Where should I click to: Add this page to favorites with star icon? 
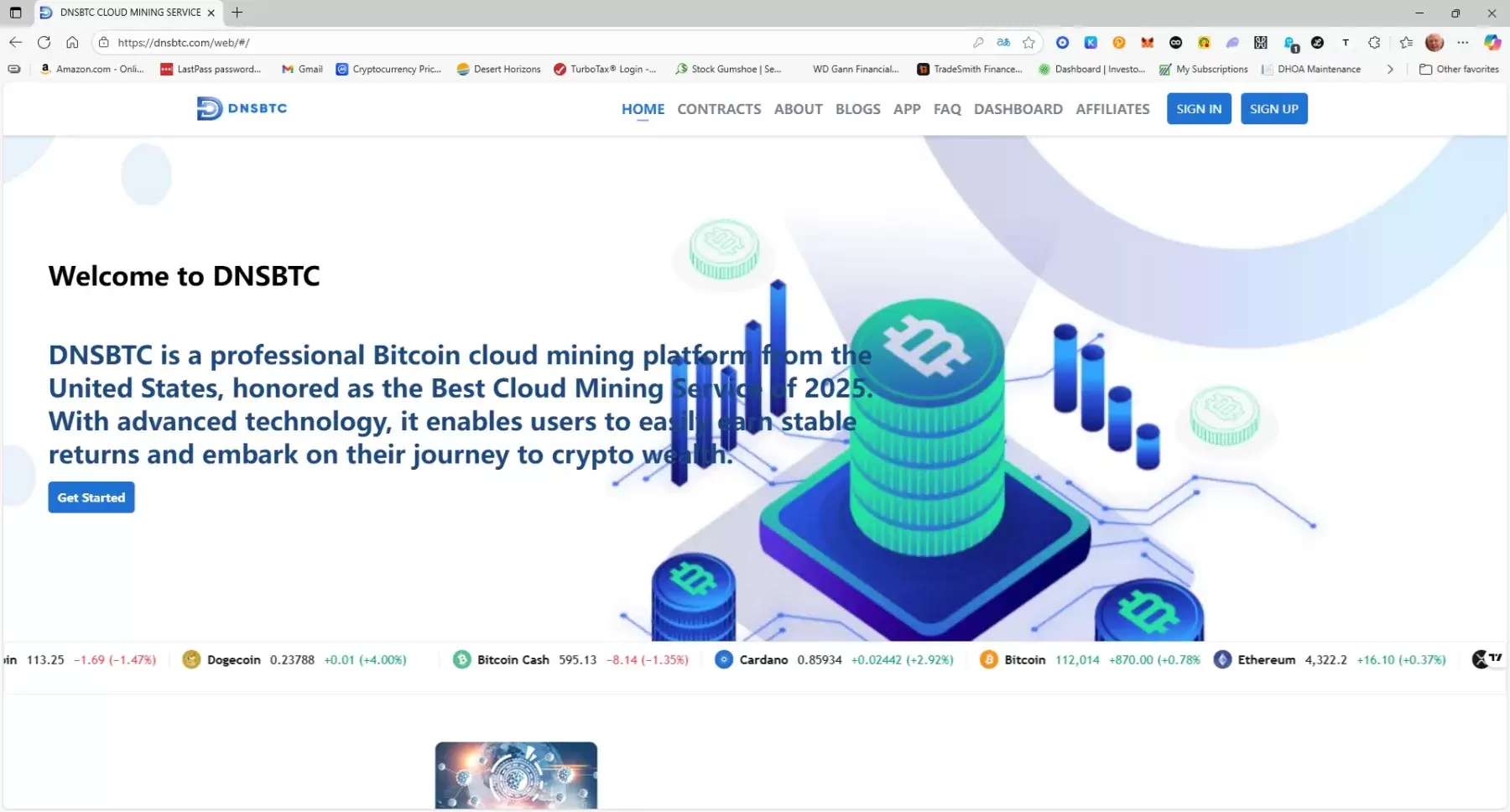click(x=1028, y=43)
